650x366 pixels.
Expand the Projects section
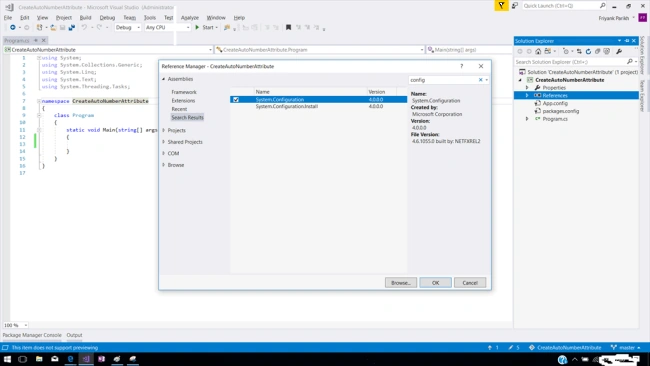(x=164, y=130)
